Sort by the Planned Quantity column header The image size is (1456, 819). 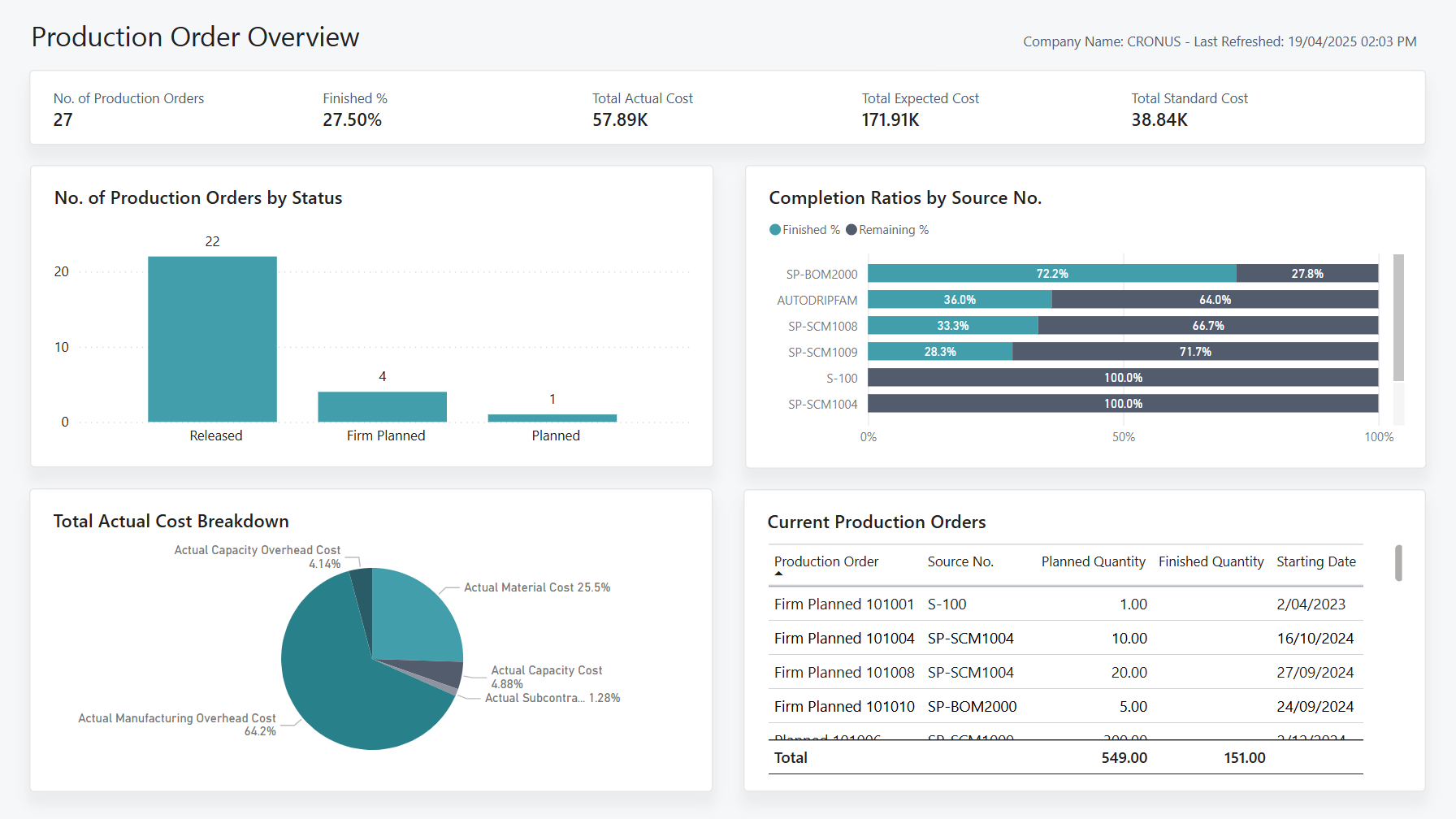1093,561
